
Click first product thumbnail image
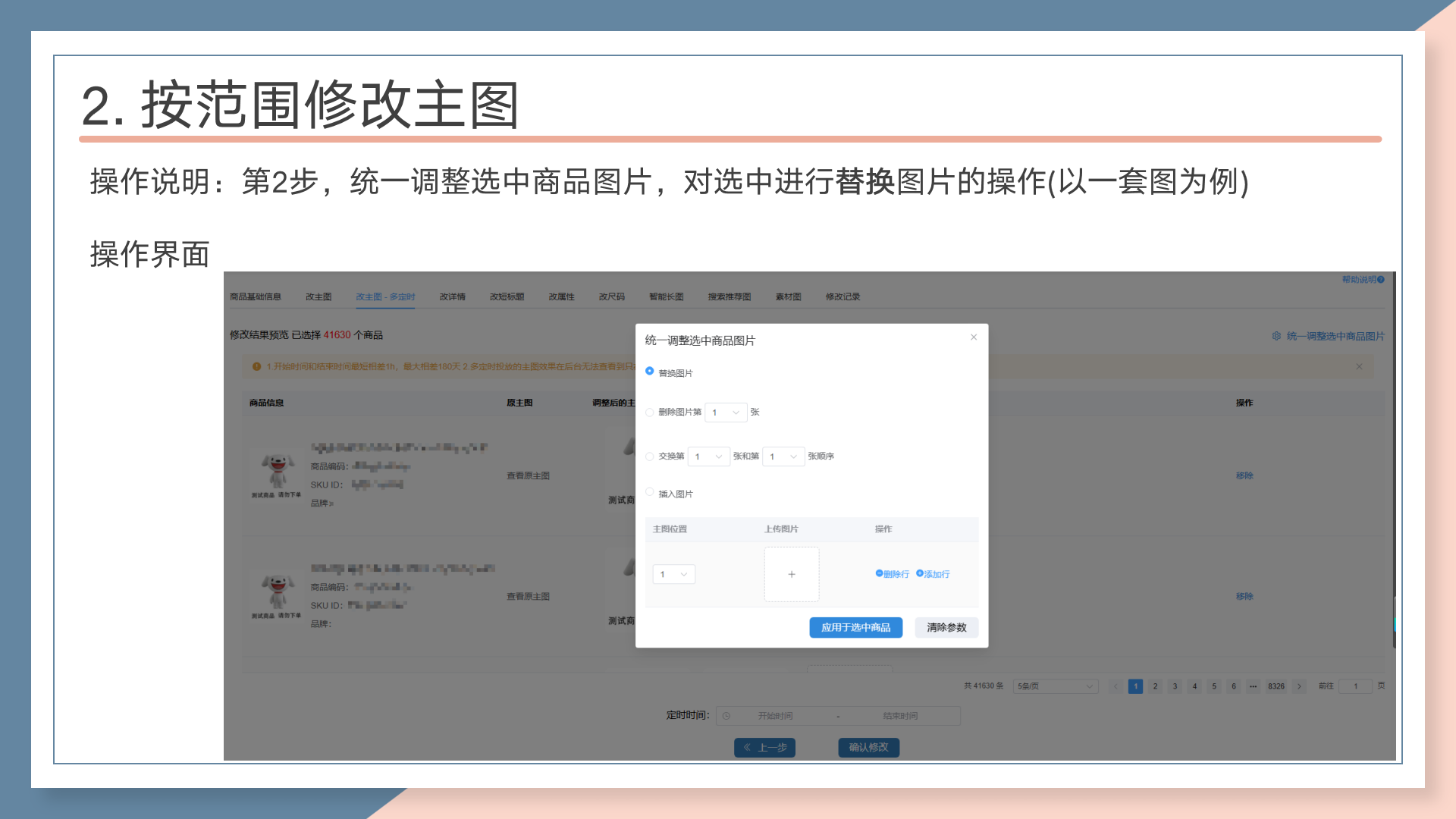(278, 472)
